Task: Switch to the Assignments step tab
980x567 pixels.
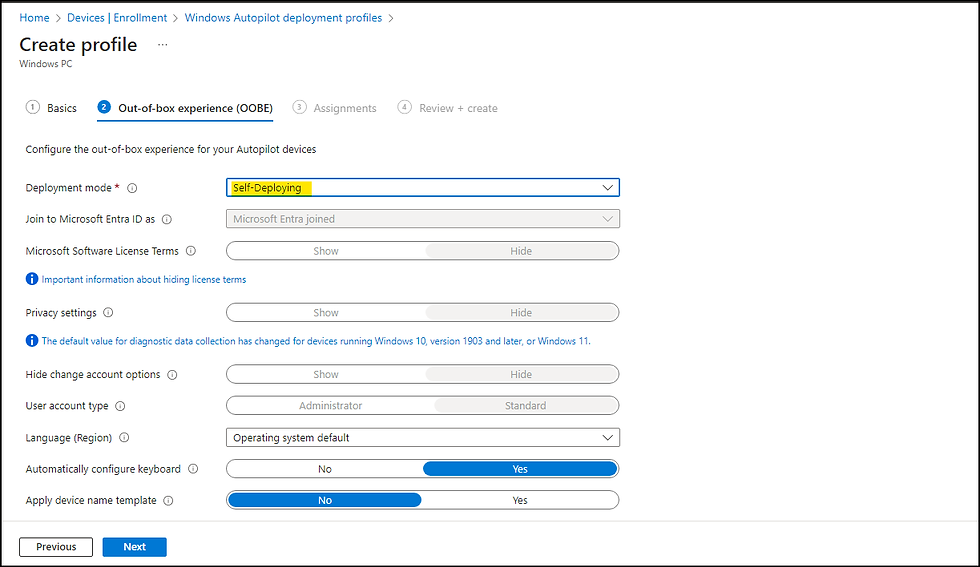Action: (334, 108)
